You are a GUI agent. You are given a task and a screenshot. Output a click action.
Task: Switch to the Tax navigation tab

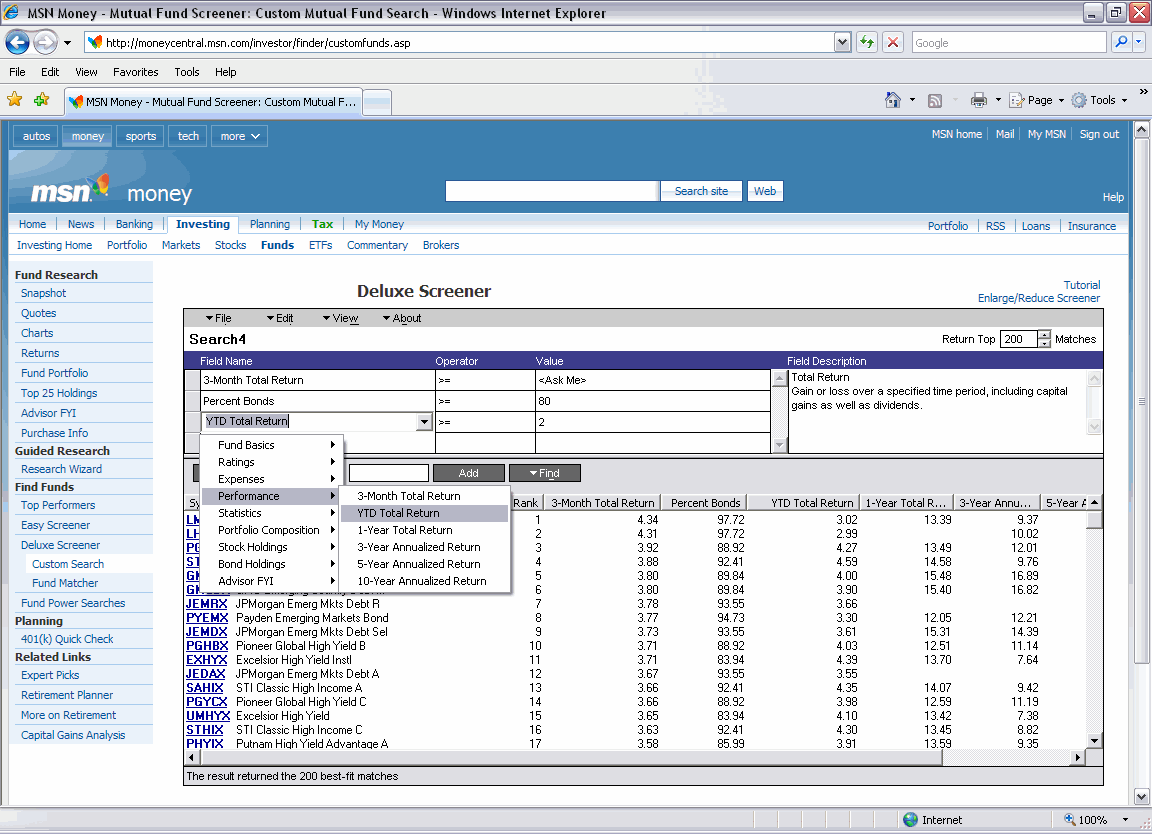322,224
